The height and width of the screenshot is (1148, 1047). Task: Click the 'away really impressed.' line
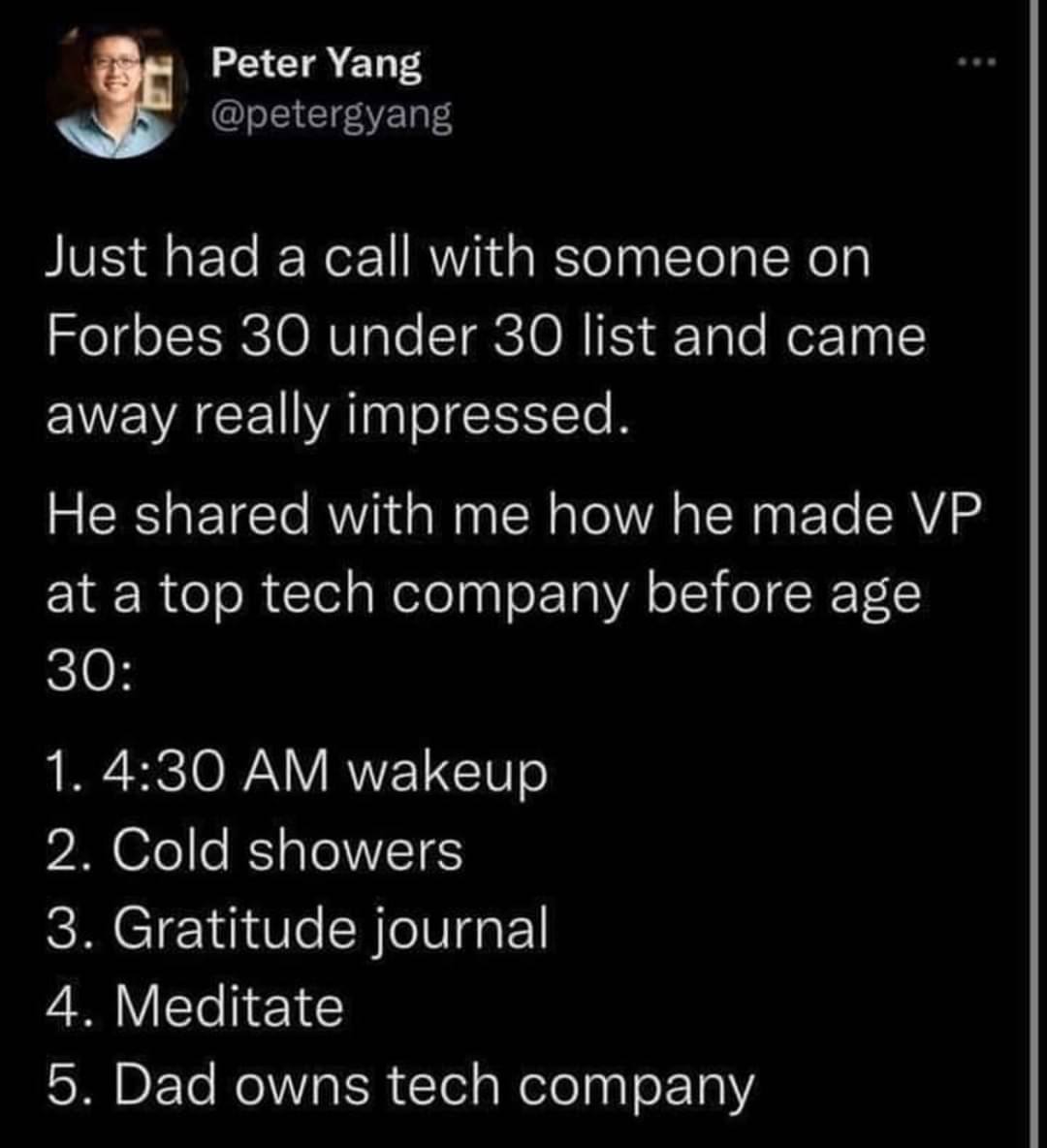coord(337,417)
